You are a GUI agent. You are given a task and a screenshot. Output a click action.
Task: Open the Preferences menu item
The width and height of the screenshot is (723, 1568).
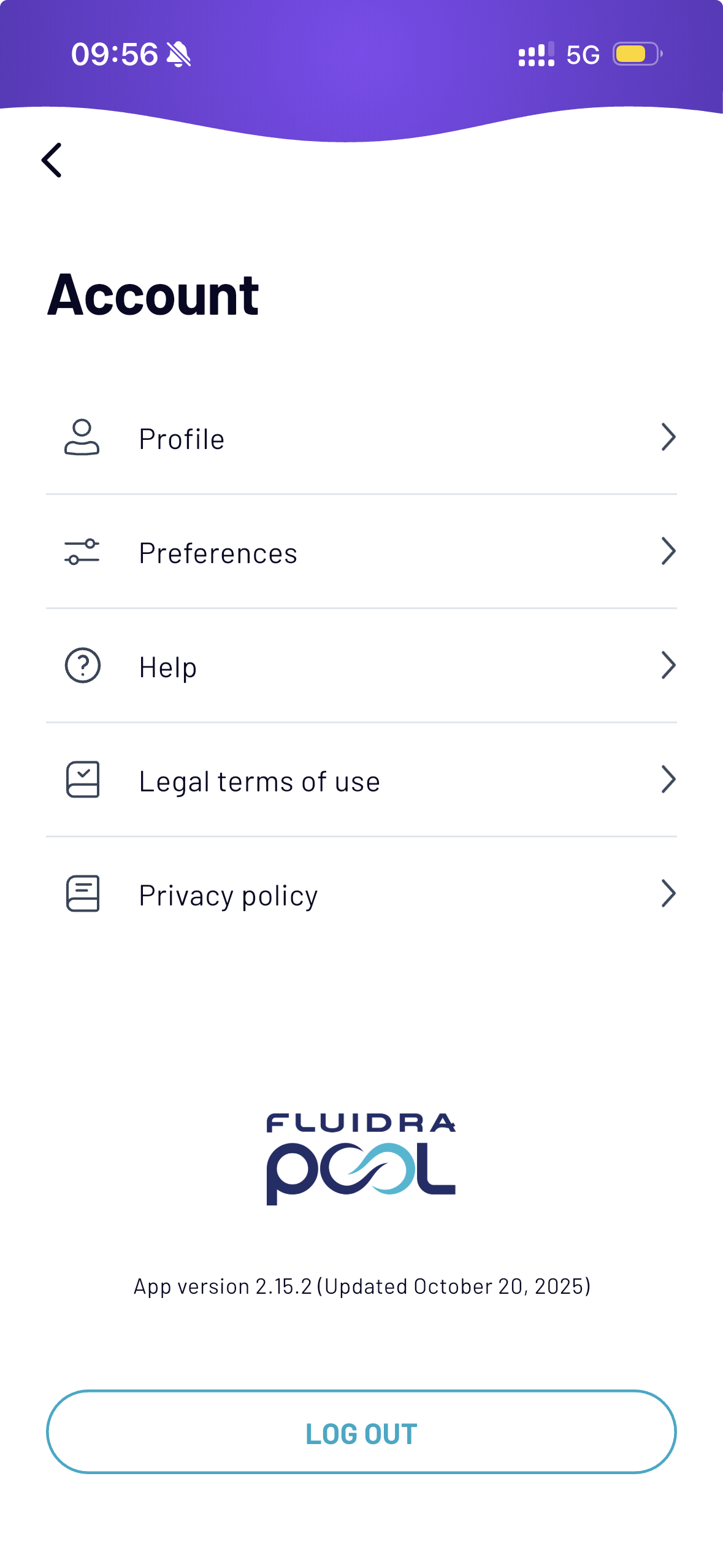218,553
